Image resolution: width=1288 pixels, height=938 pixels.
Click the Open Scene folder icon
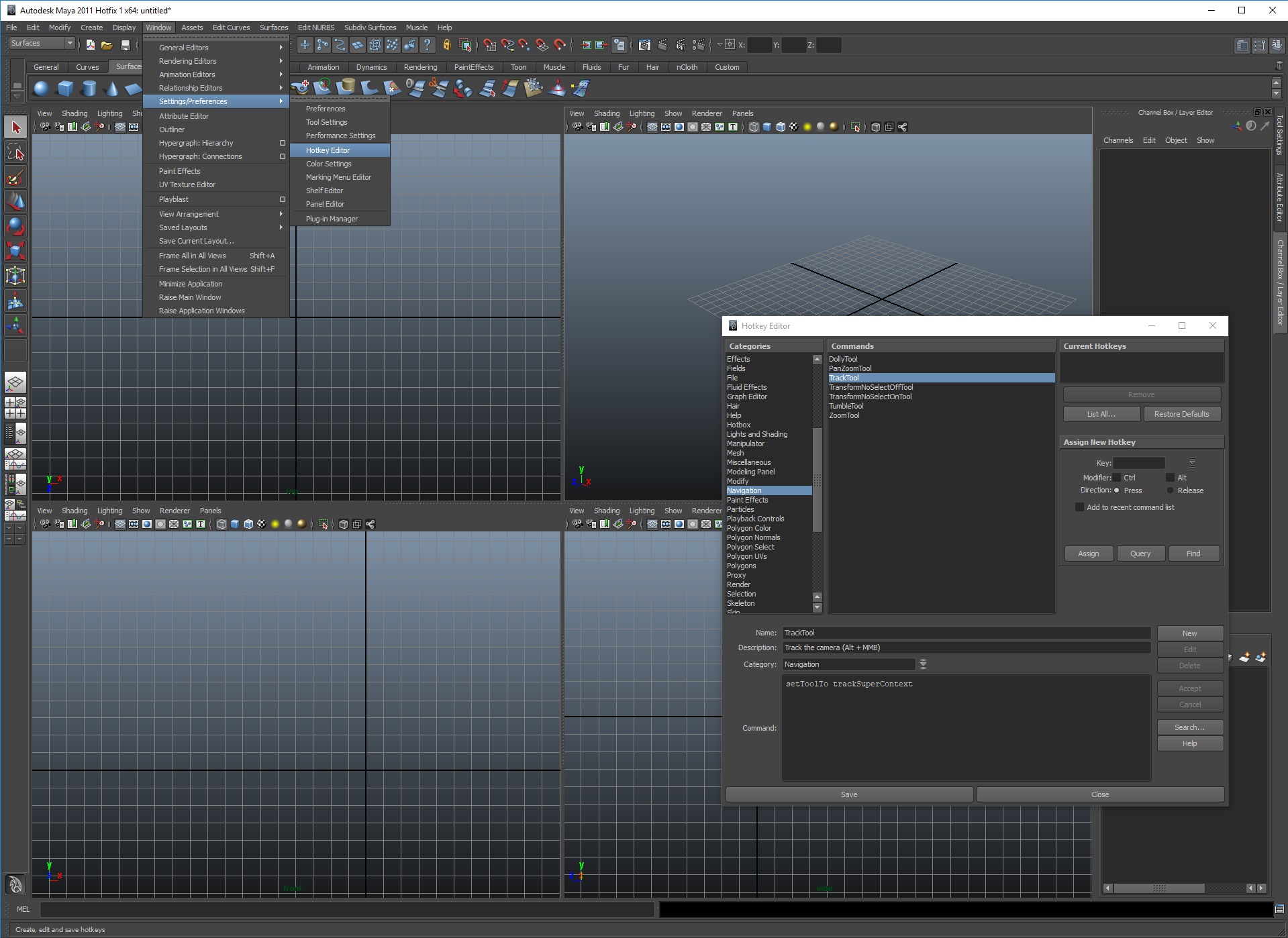(107, 45)
